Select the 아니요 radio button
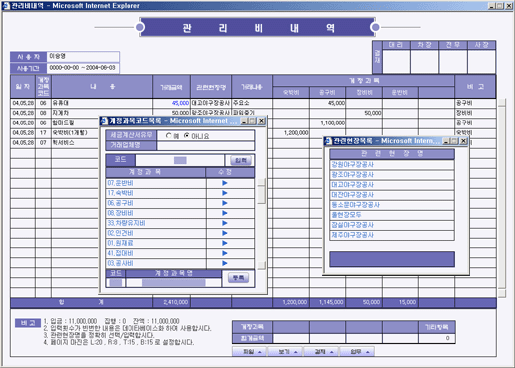This screenshot has width=515, height=368. tap(186, 135)
